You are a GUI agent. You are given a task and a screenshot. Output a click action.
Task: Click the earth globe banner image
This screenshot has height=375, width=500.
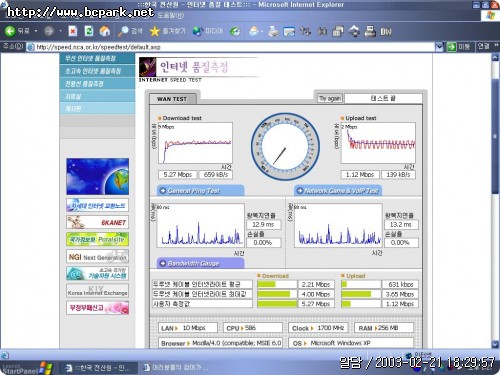coord(97,176)
